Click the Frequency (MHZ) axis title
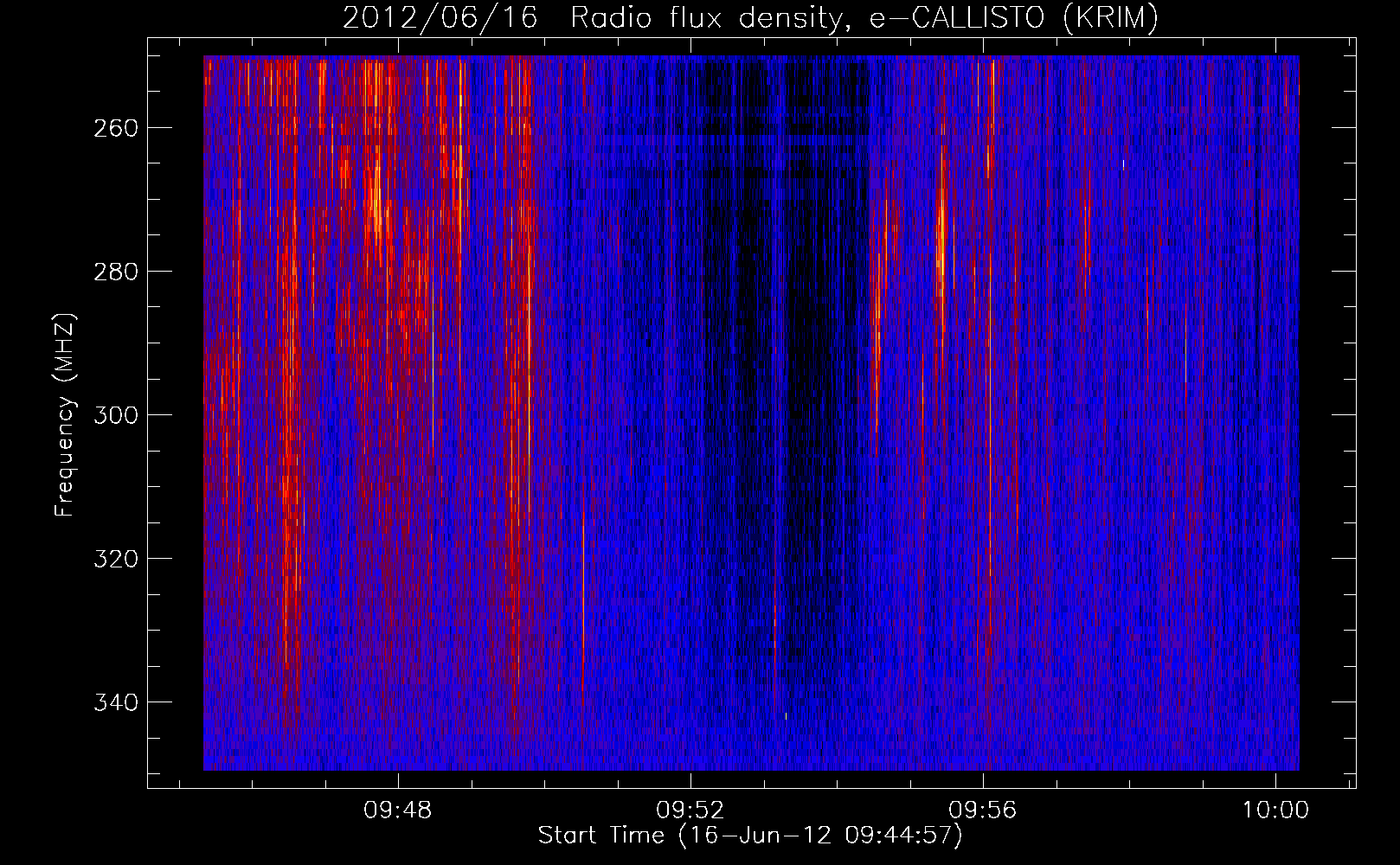The width and height of the screenshot is (1400, 865). (x=65, y=414)
